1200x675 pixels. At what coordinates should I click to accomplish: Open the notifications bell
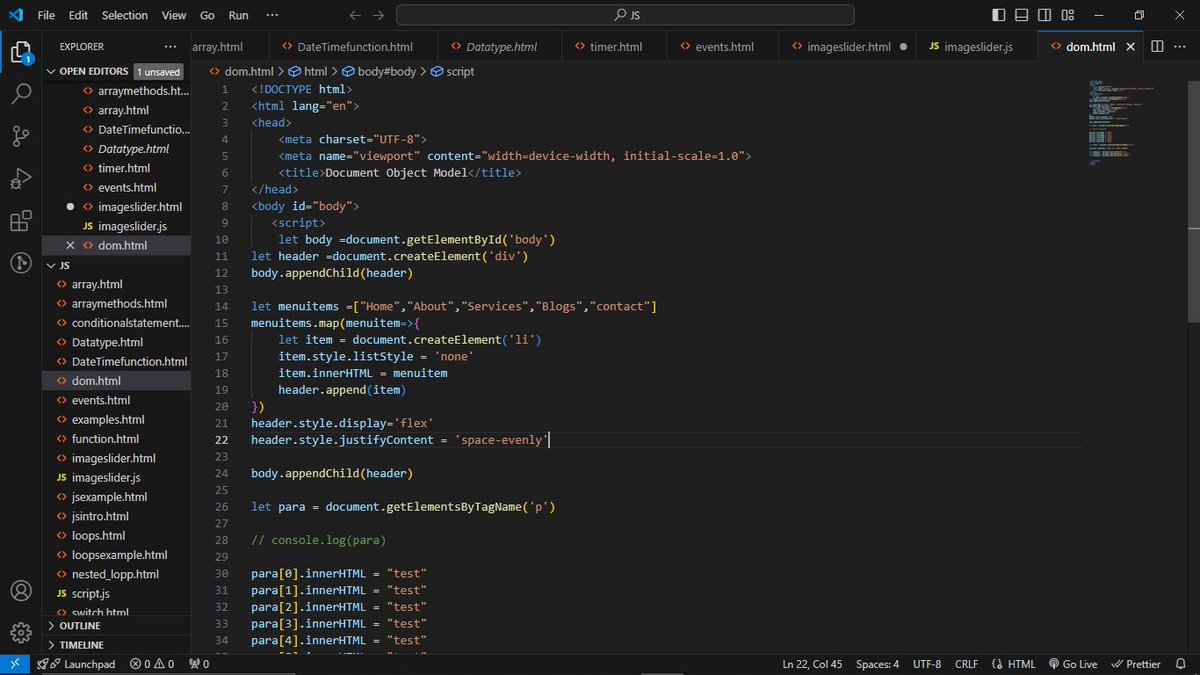pyautogui.click(x=1180, y=663)
